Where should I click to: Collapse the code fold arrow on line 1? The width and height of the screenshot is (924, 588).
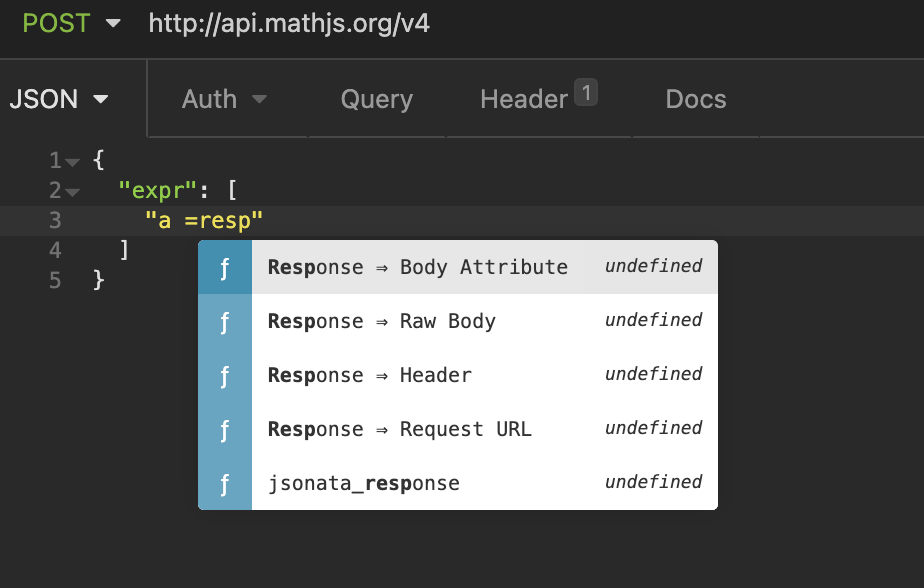point(72,161)
